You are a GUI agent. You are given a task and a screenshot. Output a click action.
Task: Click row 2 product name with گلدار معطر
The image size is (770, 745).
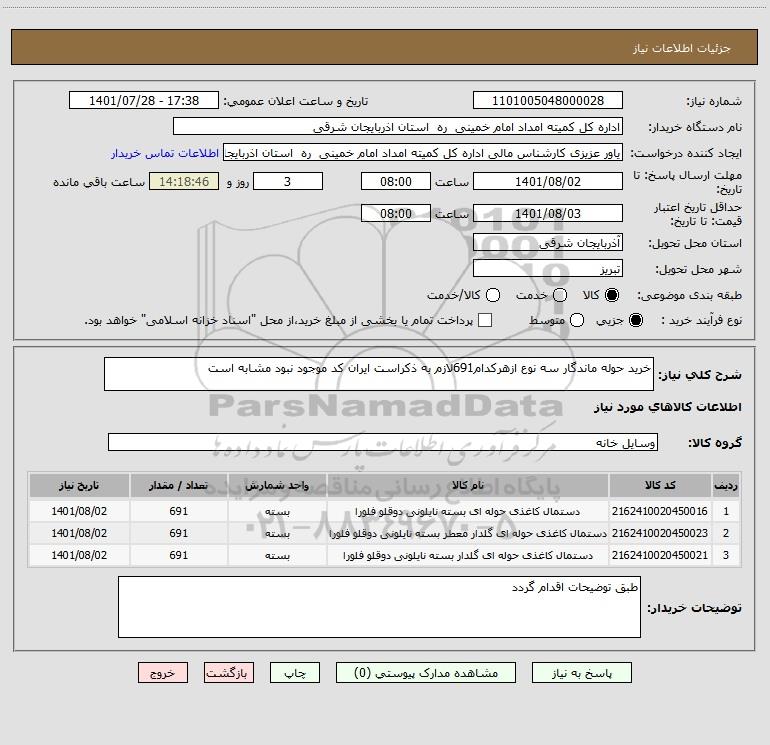point(468,534)
